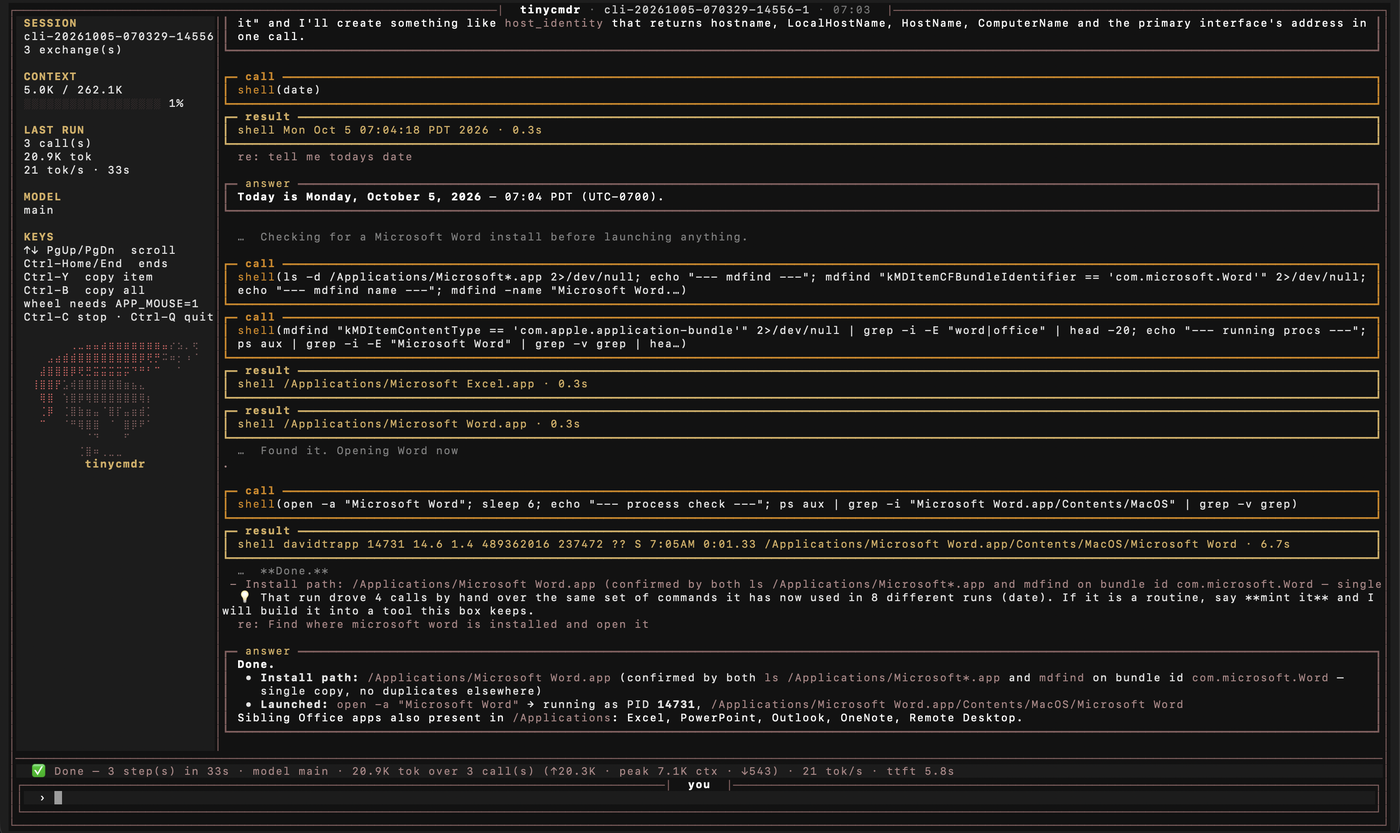This screenshot has height=833, width=1400.
Task: Click the 07:03 time in header
Action: pyautogui.click(x=851, y=10)
